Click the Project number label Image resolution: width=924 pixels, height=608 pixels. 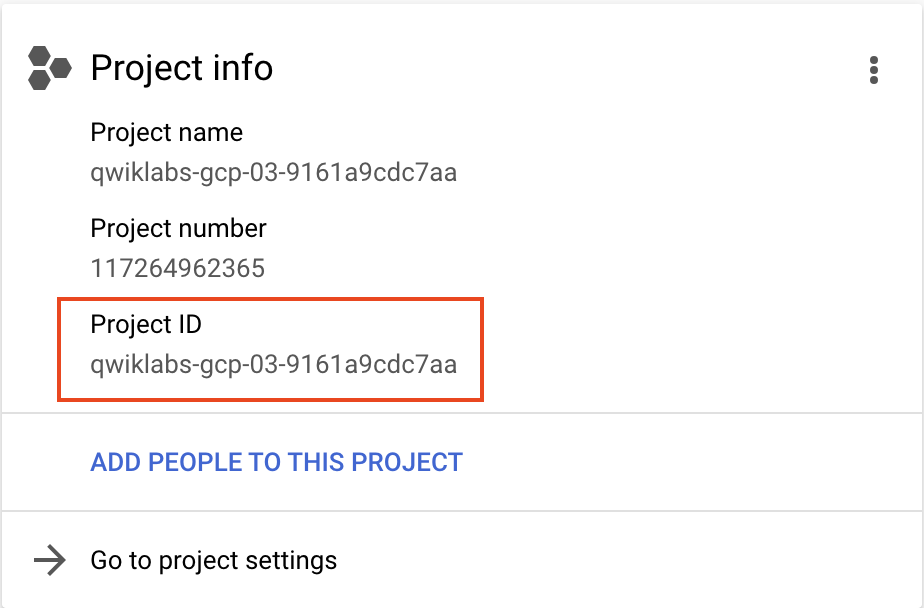178,228
